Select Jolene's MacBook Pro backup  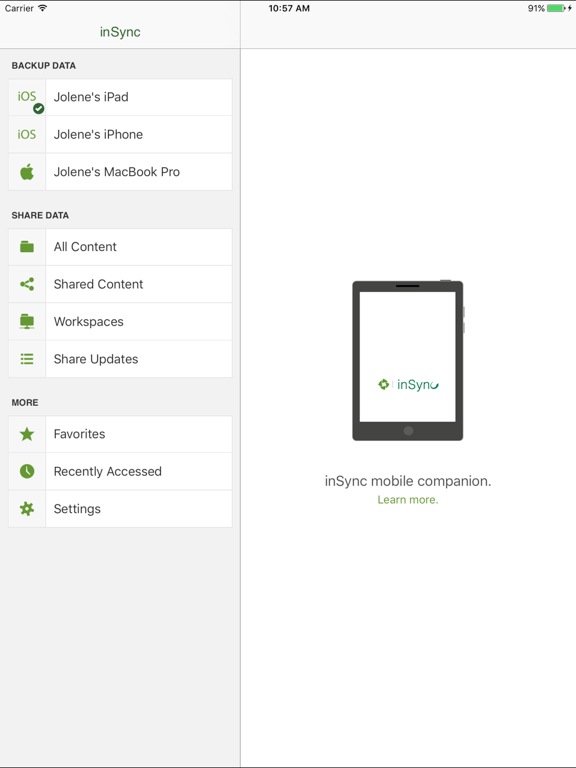(x=120, y=172)
